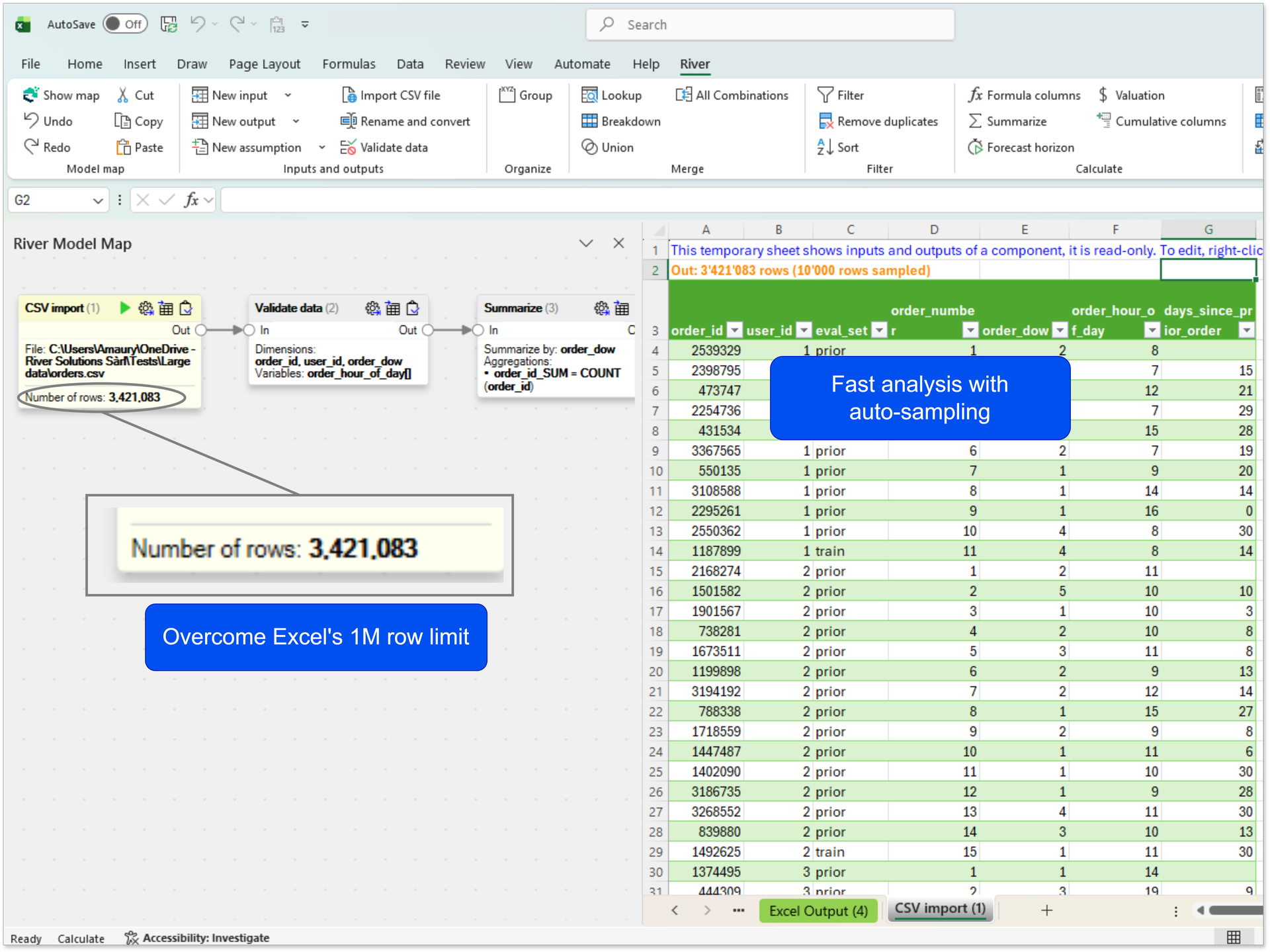Open the eval_set column filter dropdown

coord(879,330)
